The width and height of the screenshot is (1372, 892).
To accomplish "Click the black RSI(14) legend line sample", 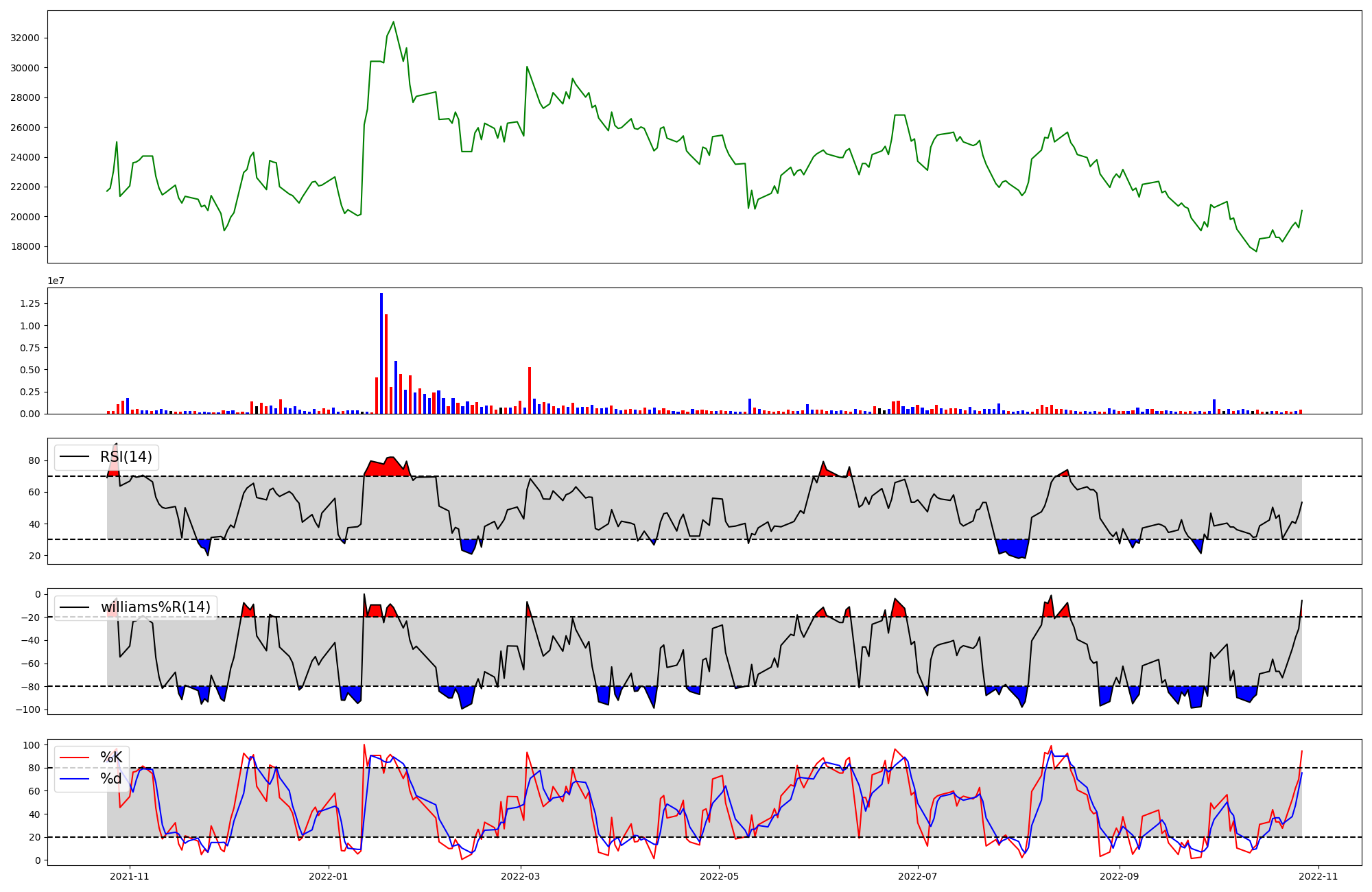I will coord(75,457).
